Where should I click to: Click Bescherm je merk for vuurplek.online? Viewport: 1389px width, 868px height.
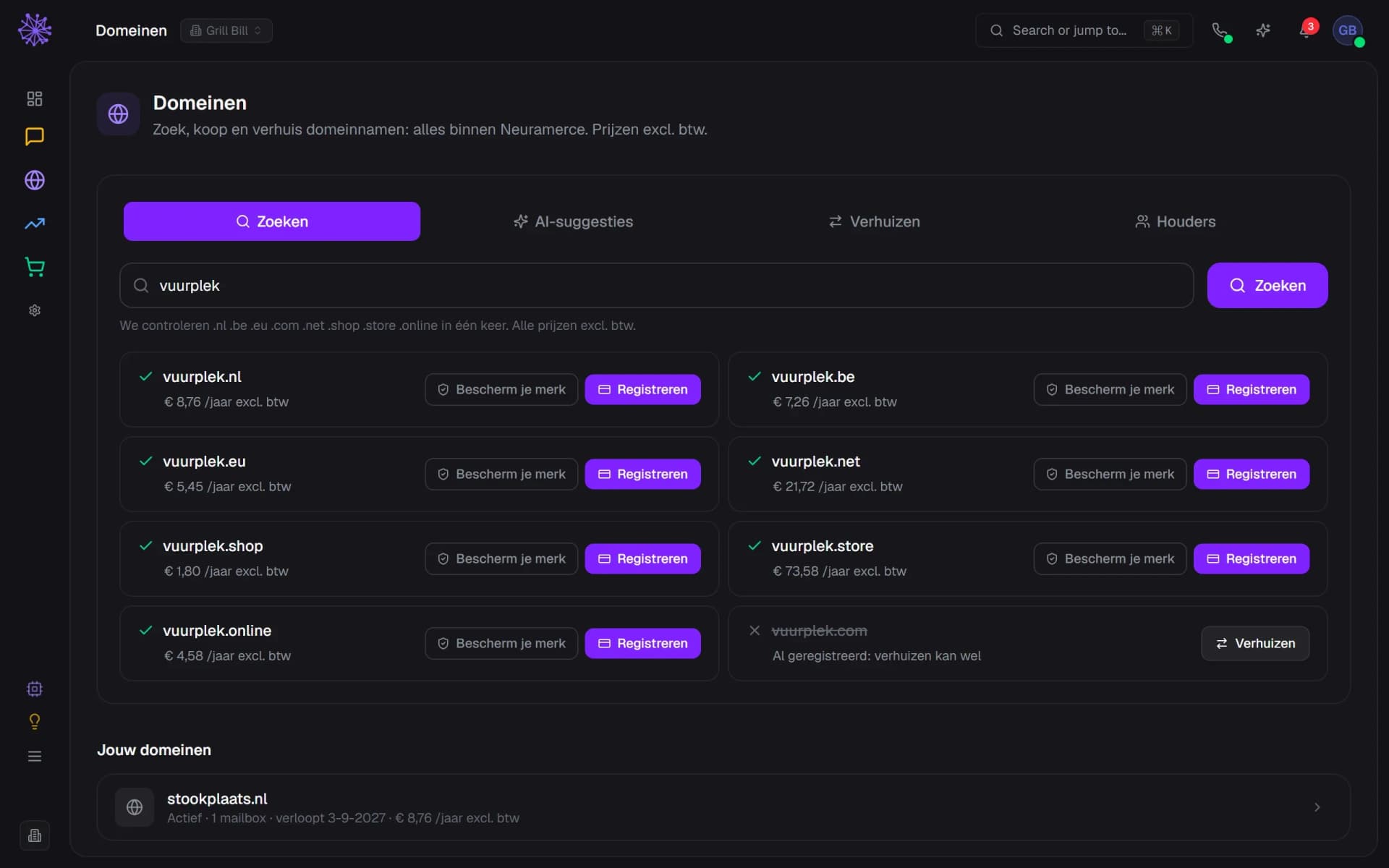click(x=501, y=643)
